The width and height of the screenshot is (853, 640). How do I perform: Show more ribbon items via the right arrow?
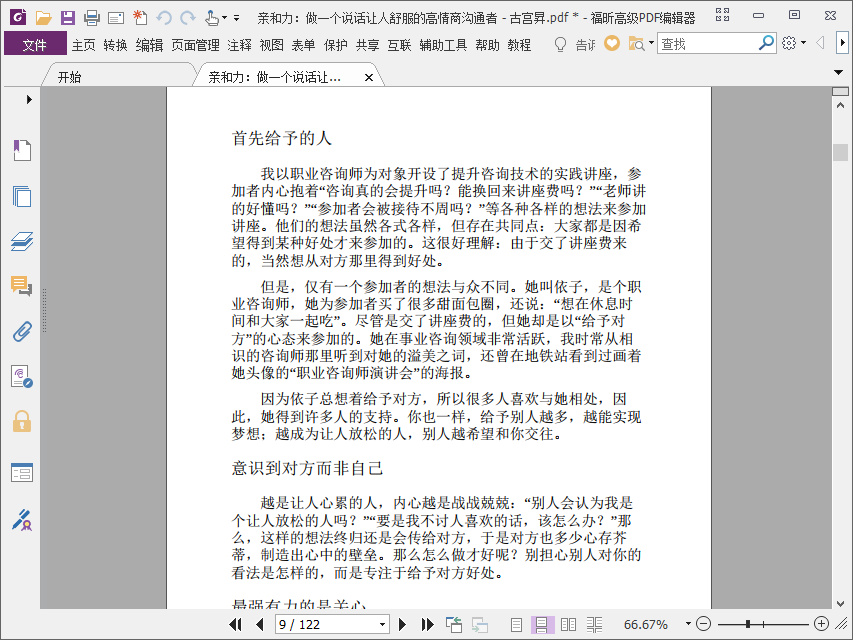(842, 42)
